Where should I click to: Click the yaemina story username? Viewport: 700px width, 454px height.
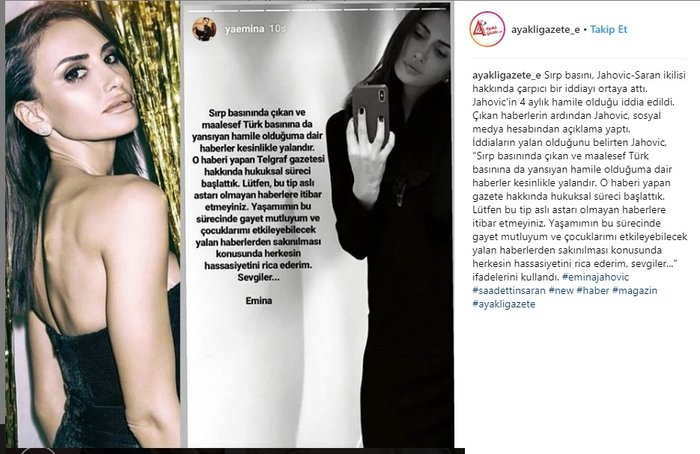[x=245, y=29]
